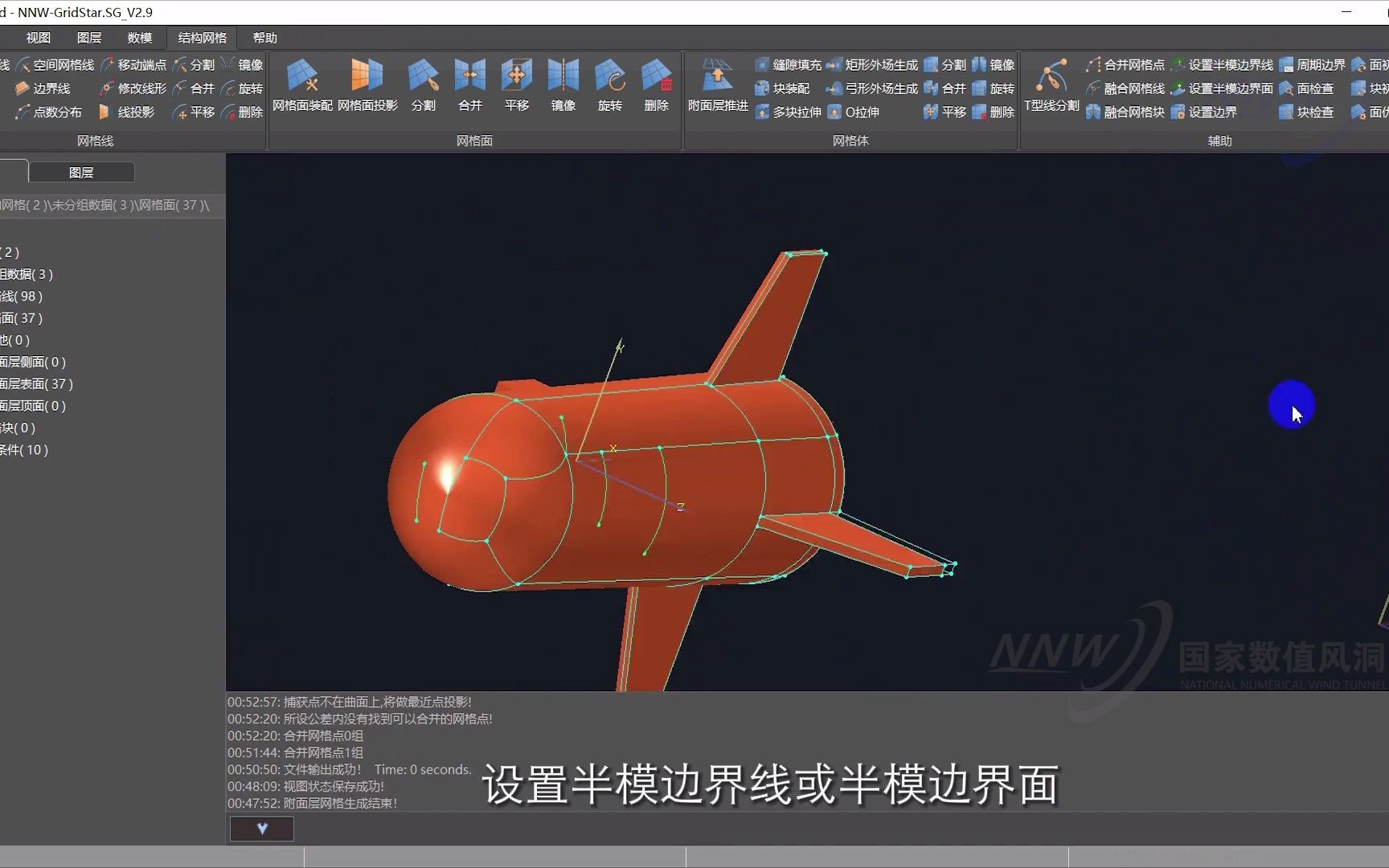Viewport: 1389px width, 868px height.
Task: Select the 网格面装配 tool
Action: point(303,84)
